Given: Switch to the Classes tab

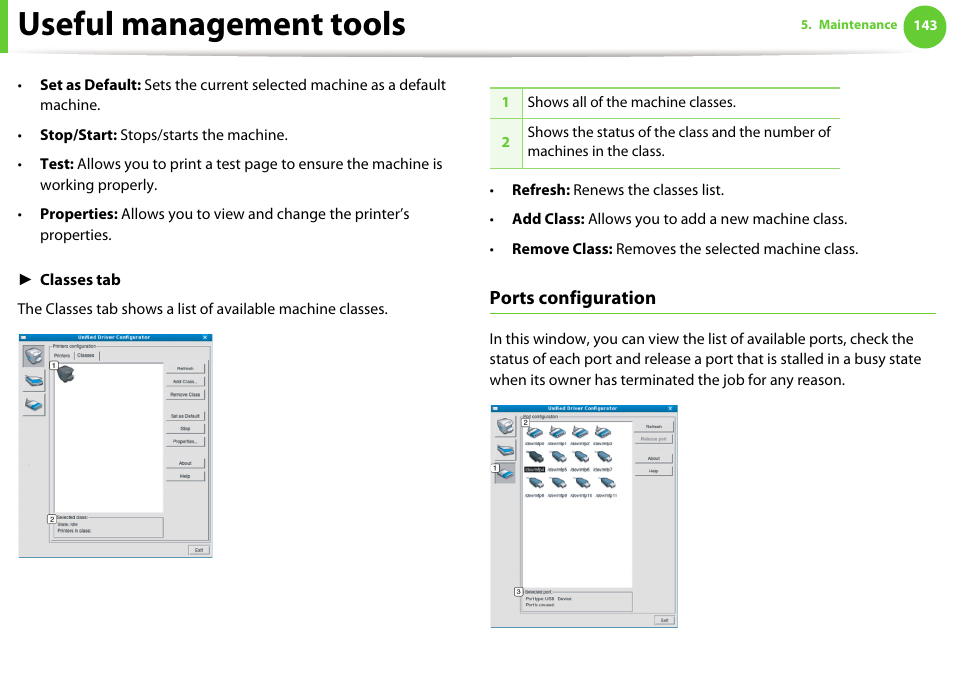Looking at the screenshot, I should pos(86,355).
